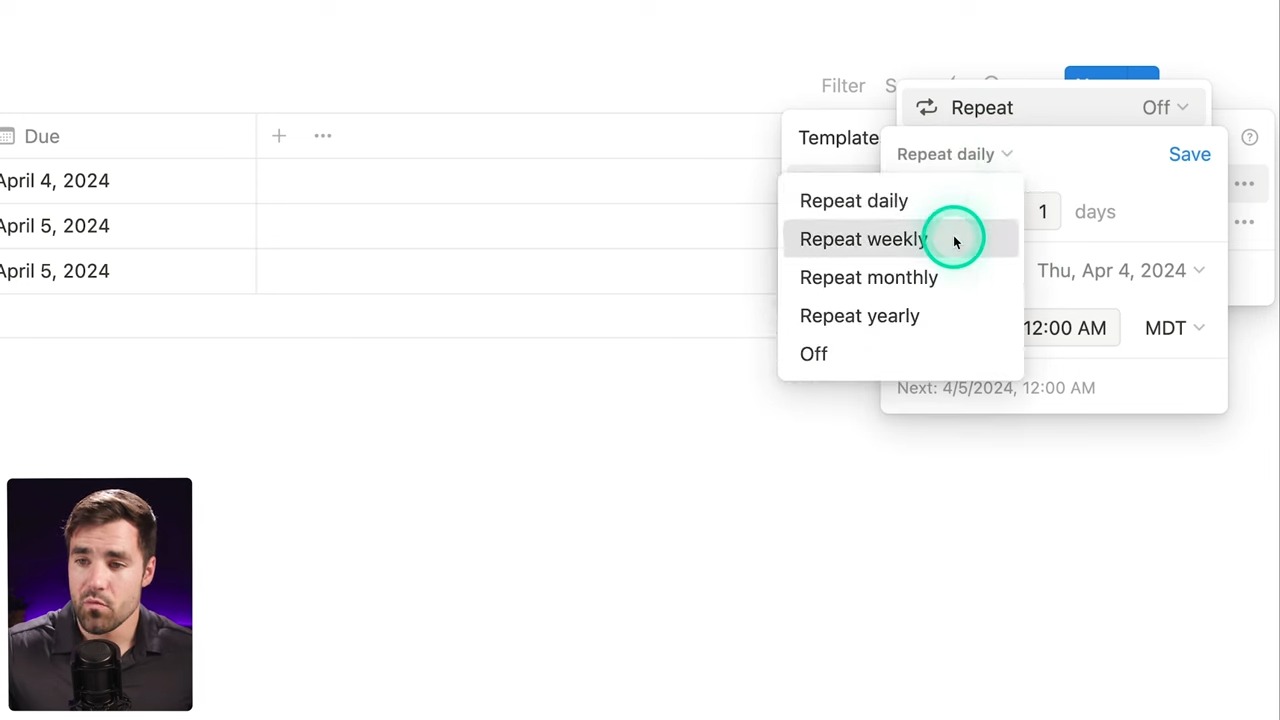Screen dimensions: 1280x720
Task: Click the 12:00 AM time field
Action: (x=1066, y=328)
